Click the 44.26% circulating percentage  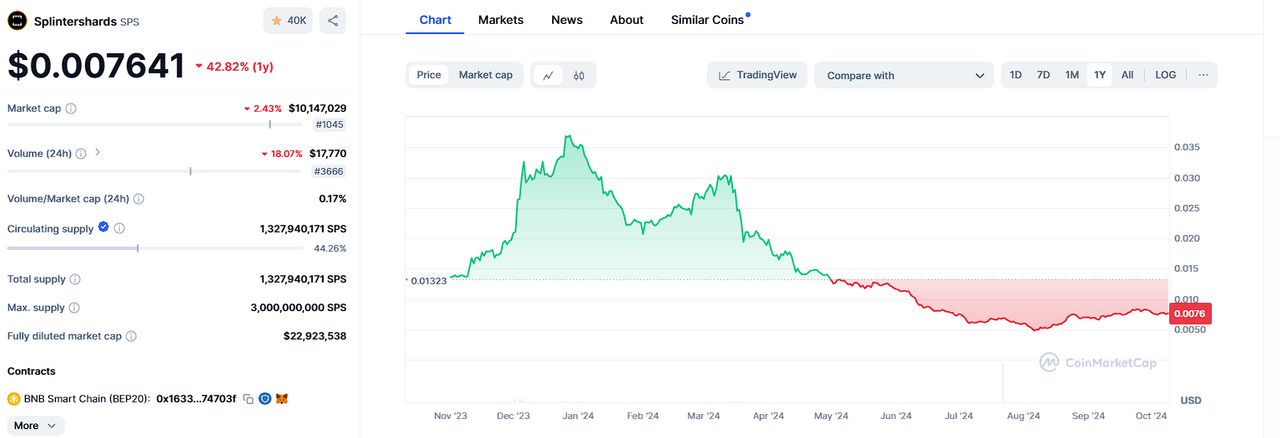[330, 248]
